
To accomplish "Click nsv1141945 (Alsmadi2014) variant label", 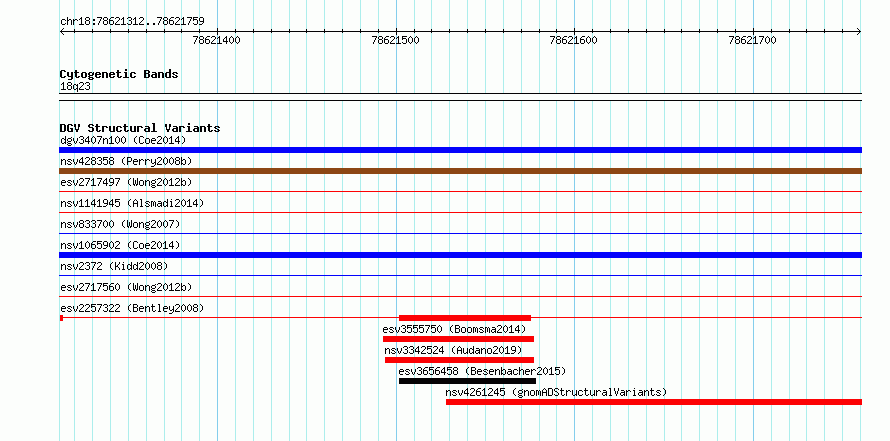I will [132, 203].
